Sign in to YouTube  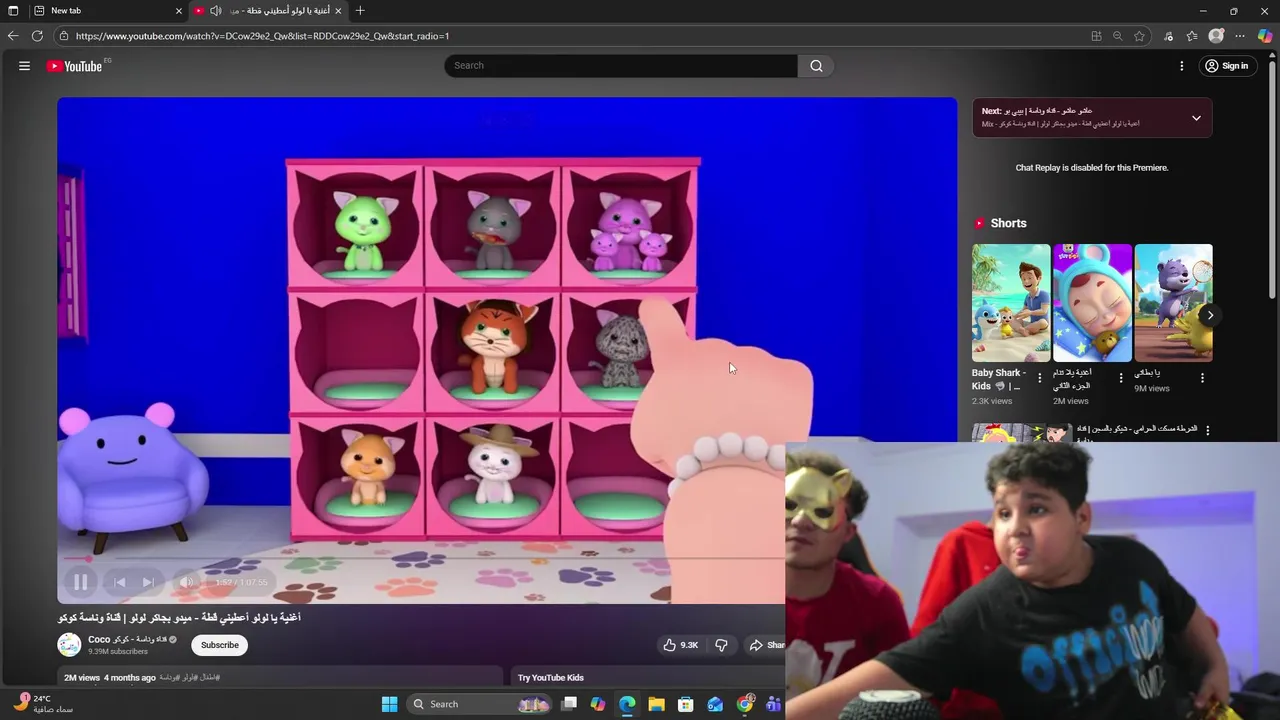tap(1226, 66)
